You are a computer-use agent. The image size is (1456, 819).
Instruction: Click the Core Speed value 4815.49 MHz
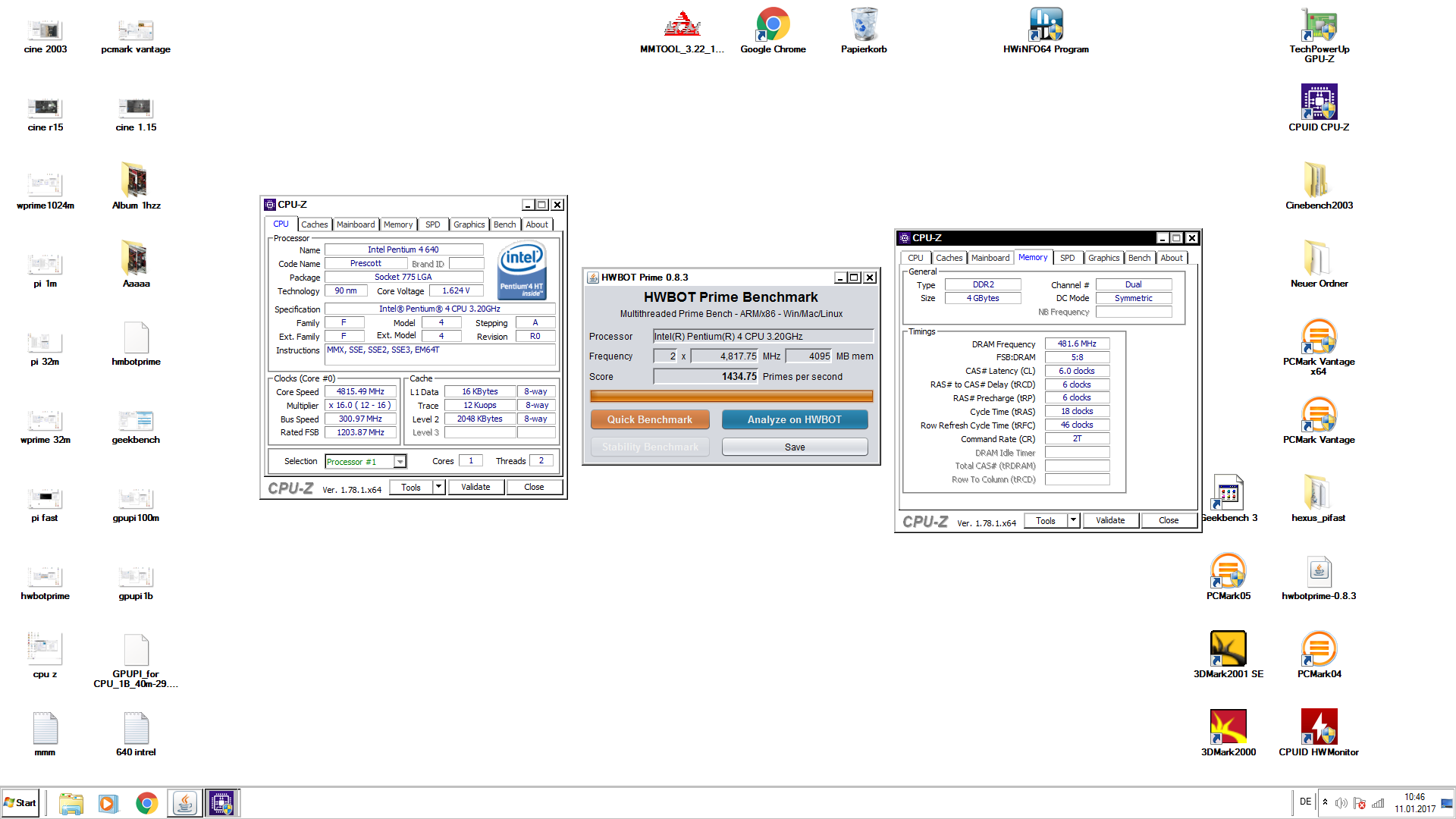[360, 391]
